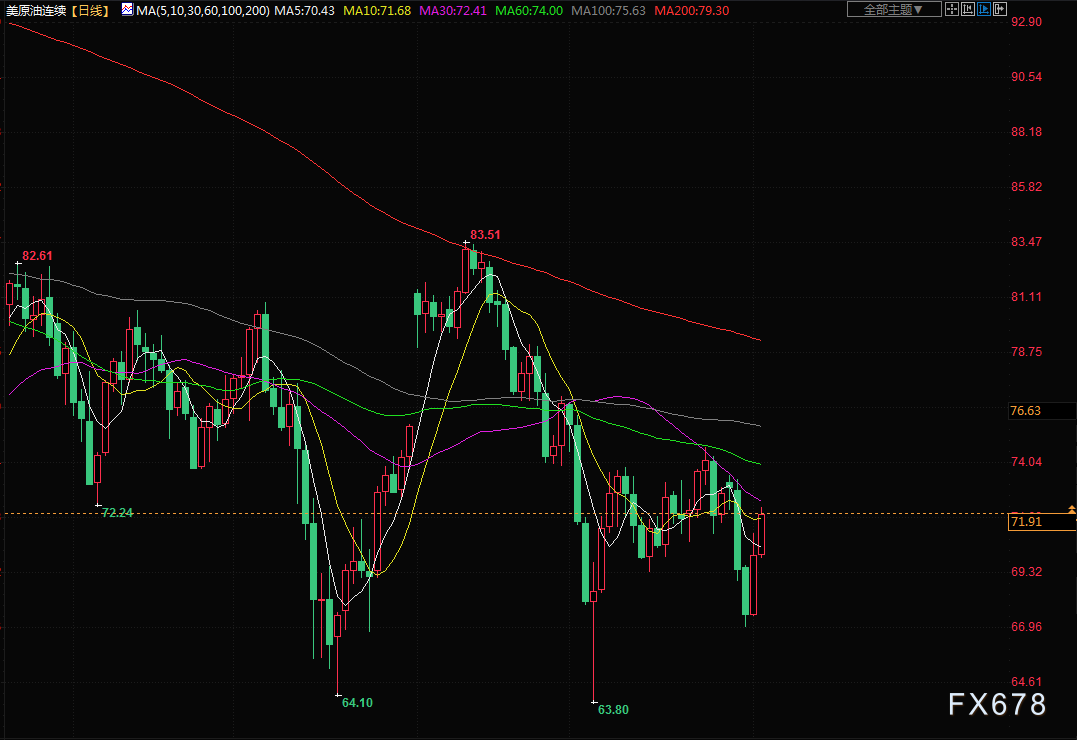Click the MA100:75.63 label
The width and height of the screenshot is (1077, 740).
[608, 10]
